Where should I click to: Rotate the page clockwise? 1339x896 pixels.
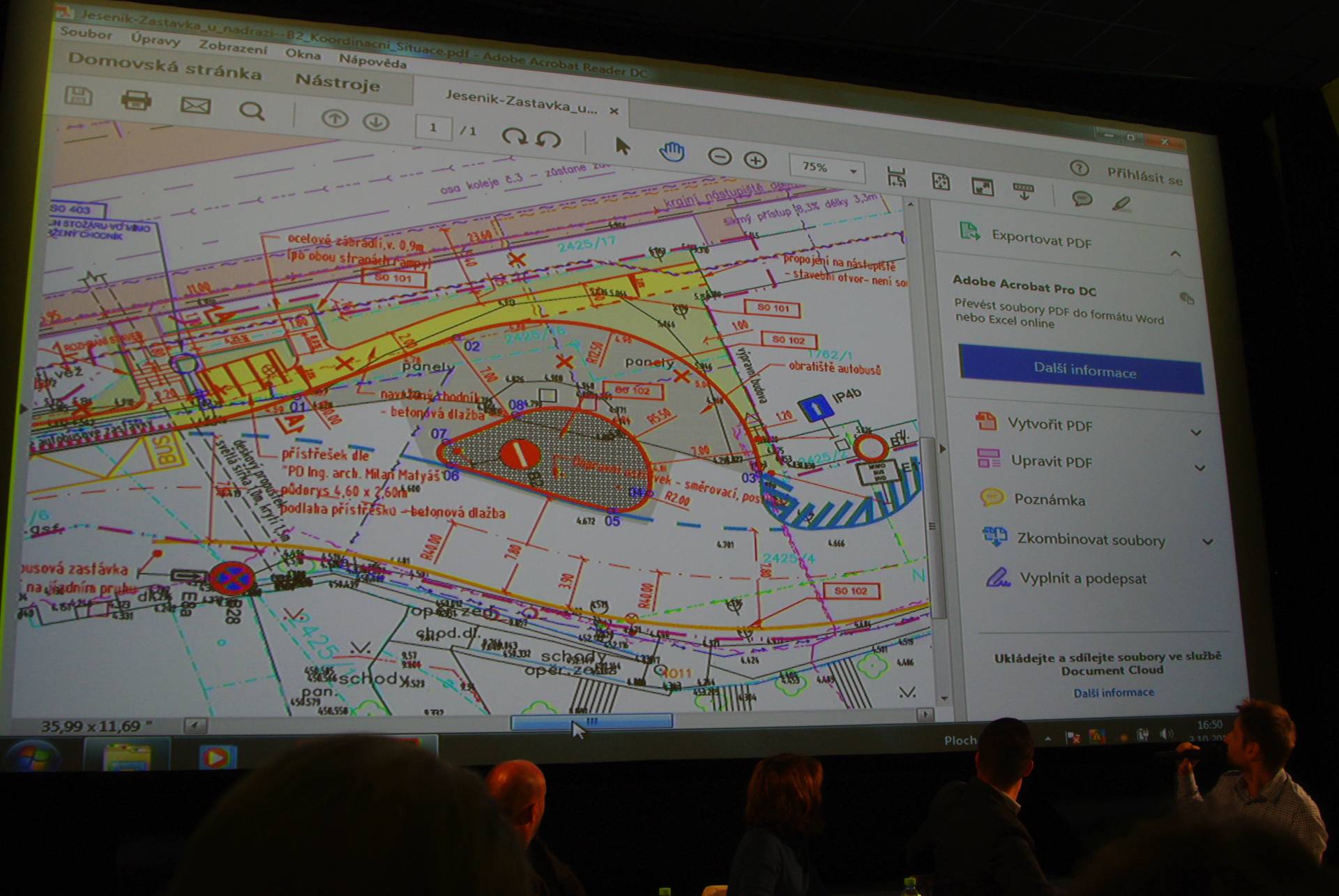pos(514,135)
